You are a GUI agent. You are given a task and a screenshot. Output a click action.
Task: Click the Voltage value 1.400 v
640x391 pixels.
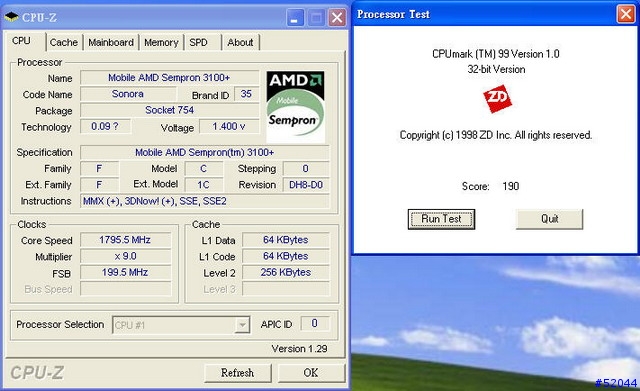click(229, 127)
